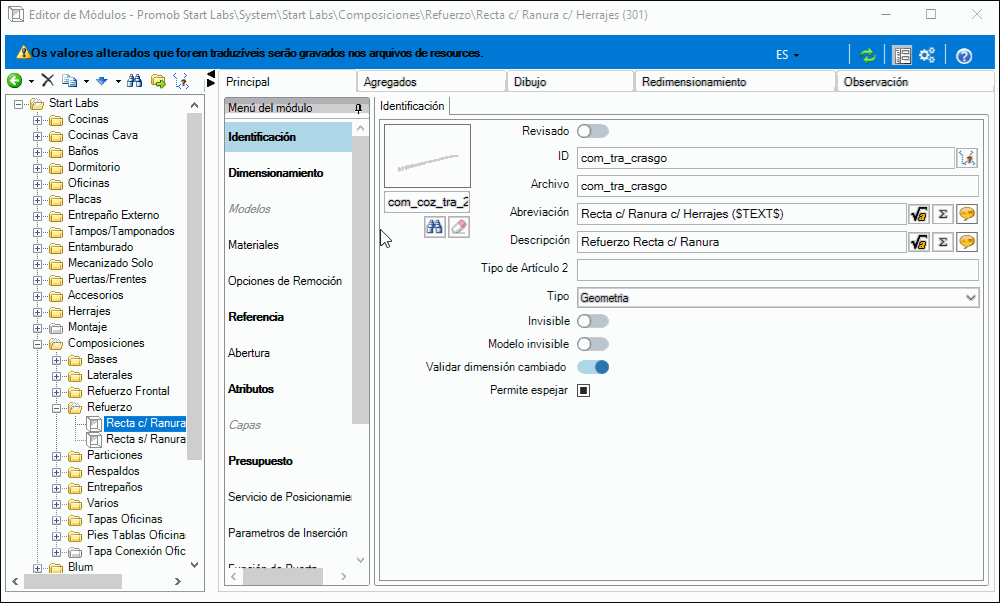Open dropdown arrow beside copy icon

[x=85, y=81]
